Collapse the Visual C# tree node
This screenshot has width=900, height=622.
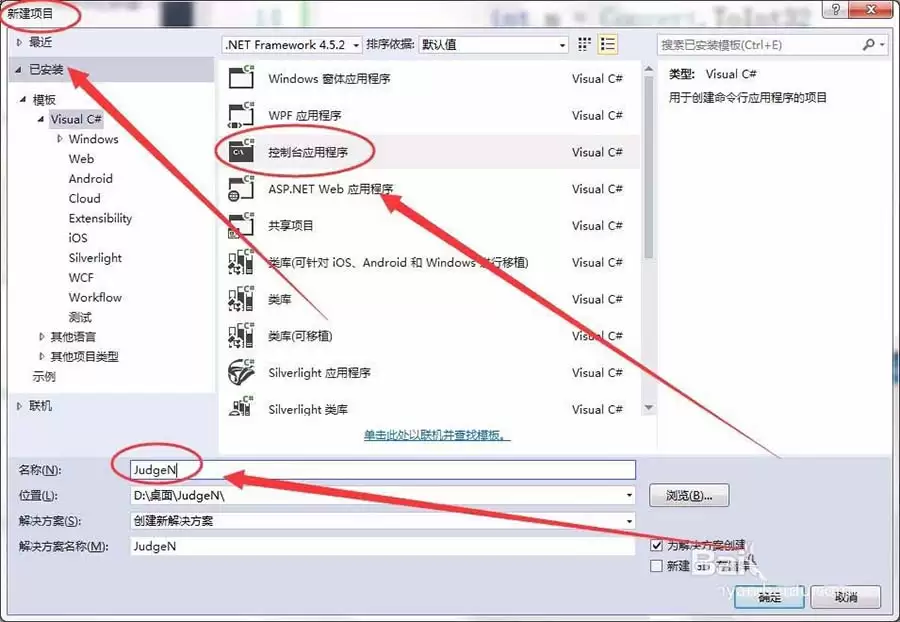pos(40,119)
